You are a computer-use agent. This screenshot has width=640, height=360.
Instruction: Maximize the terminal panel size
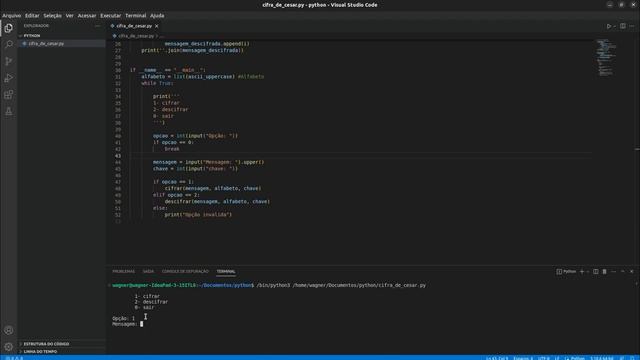(x=622, y=271)
